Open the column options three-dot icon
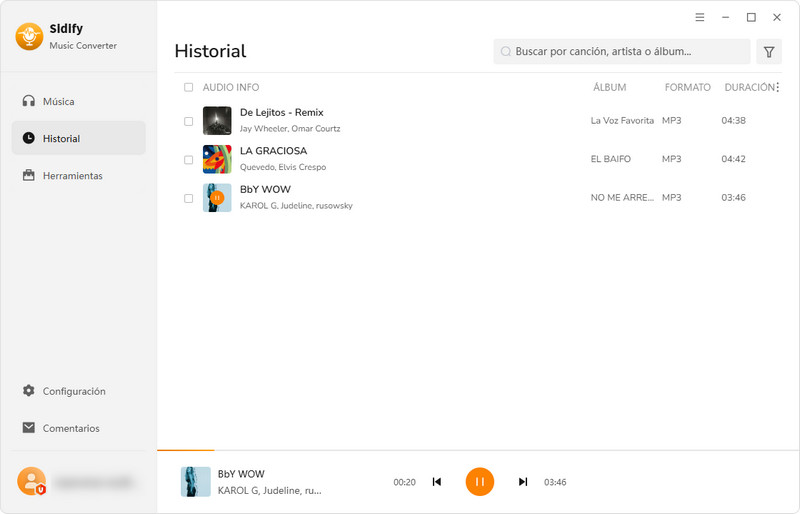This screenshot has height=514, width=800. (x=778, y=87)
